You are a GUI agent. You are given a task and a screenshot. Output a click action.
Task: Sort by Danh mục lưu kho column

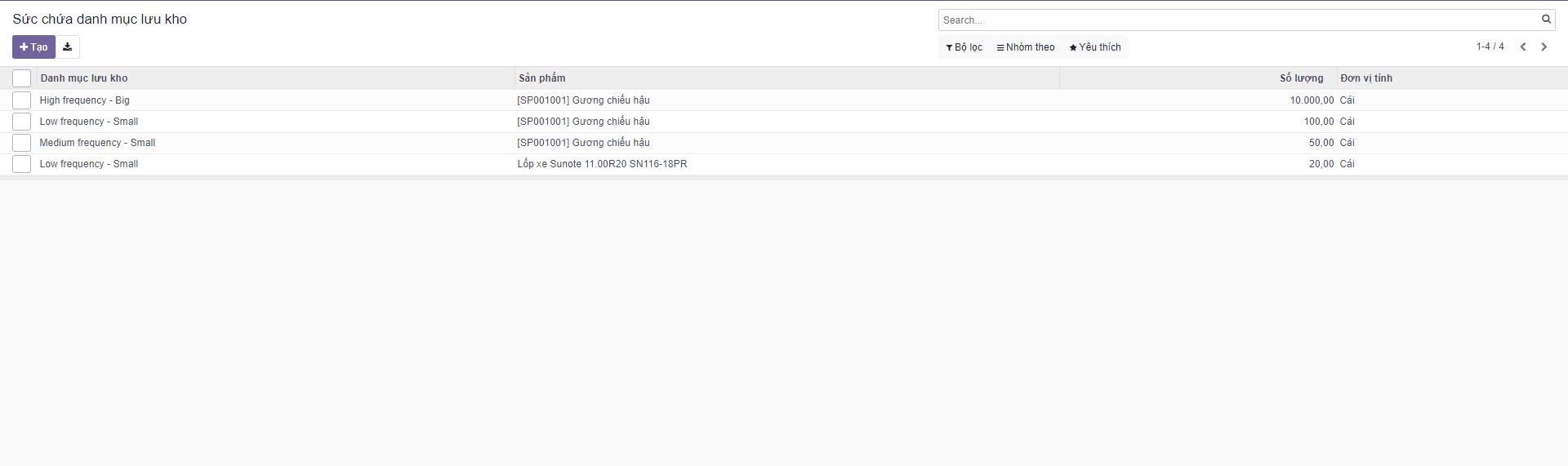[84, 78]
